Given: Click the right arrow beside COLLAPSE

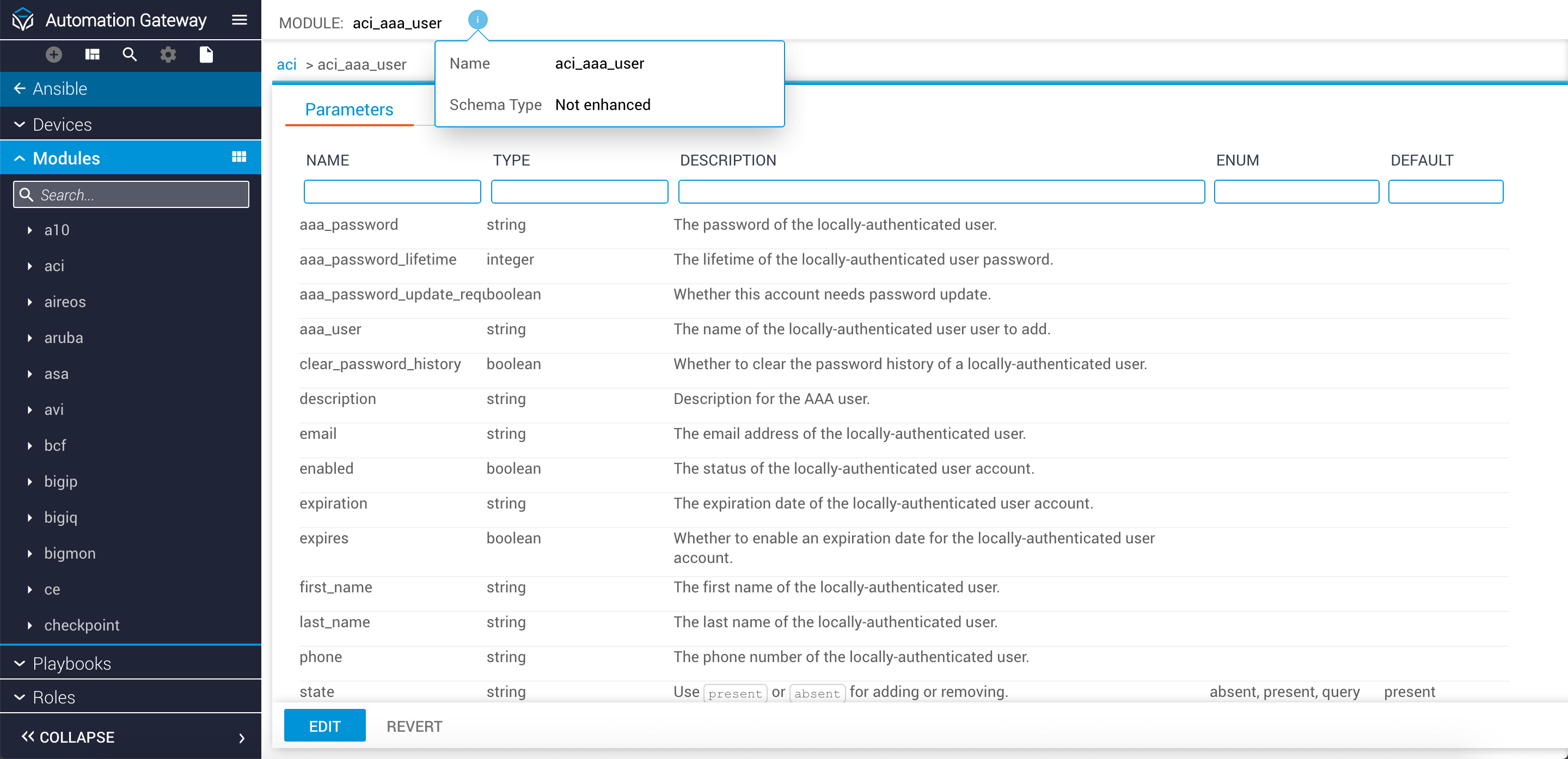Looking at the screenshot, I should pyautogui.click(x=242, y=738).
